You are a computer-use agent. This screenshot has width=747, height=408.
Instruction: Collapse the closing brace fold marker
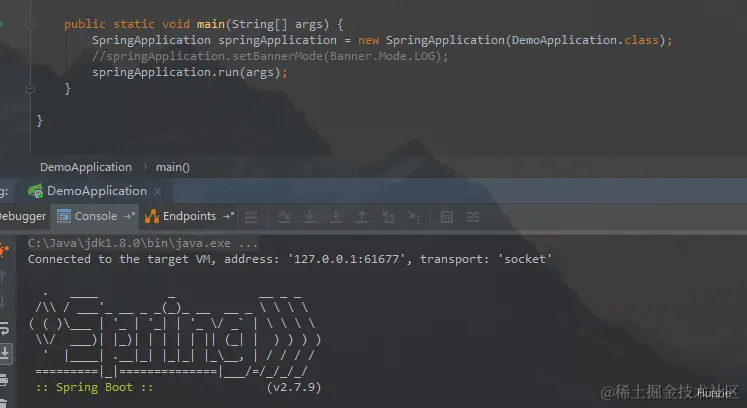click(x=30, y=89)
